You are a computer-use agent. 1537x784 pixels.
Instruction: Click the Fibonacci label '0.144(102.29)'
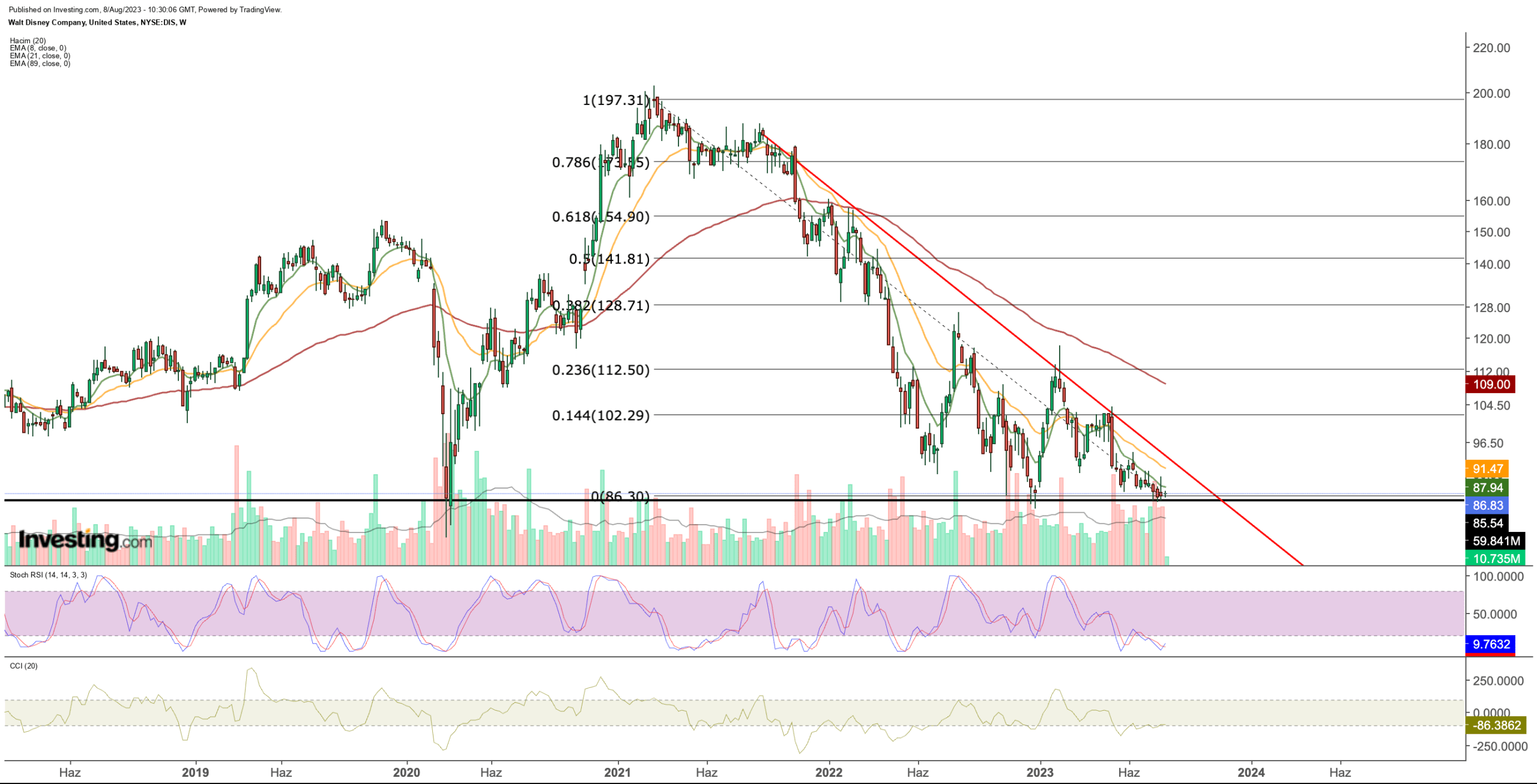[600, 415]
